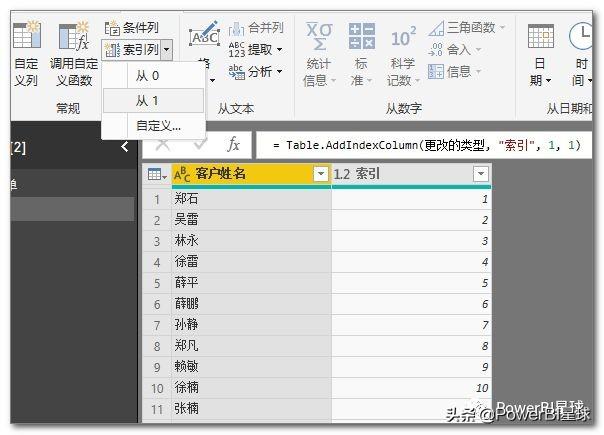Click the cell 薛鹏

point(251,304)
